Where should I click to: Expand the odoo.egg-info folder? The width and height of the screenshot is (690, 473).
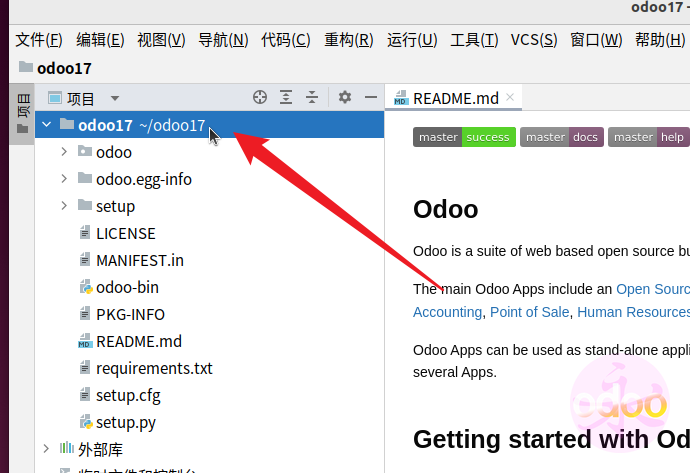pos(64,178)
